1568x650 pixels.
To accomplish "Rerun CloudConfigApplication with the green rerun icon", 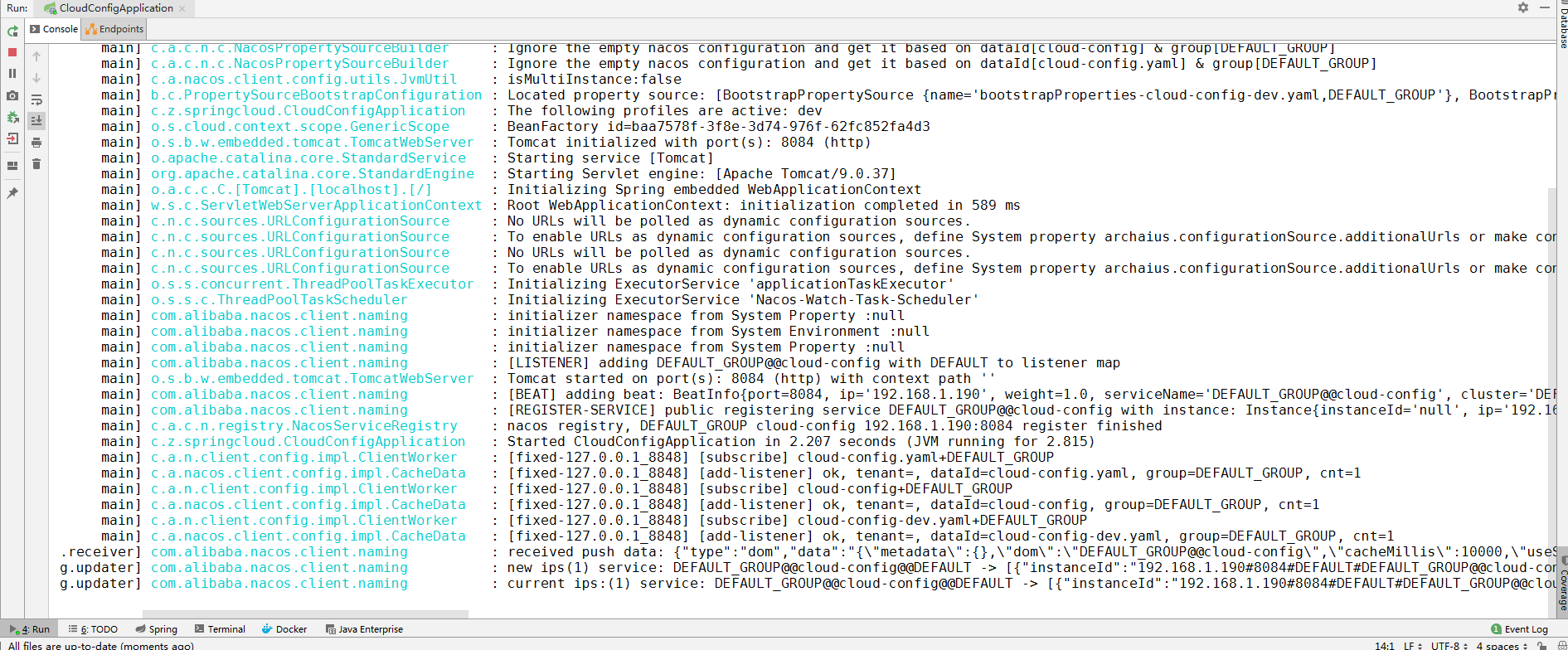I will point(12,32).
